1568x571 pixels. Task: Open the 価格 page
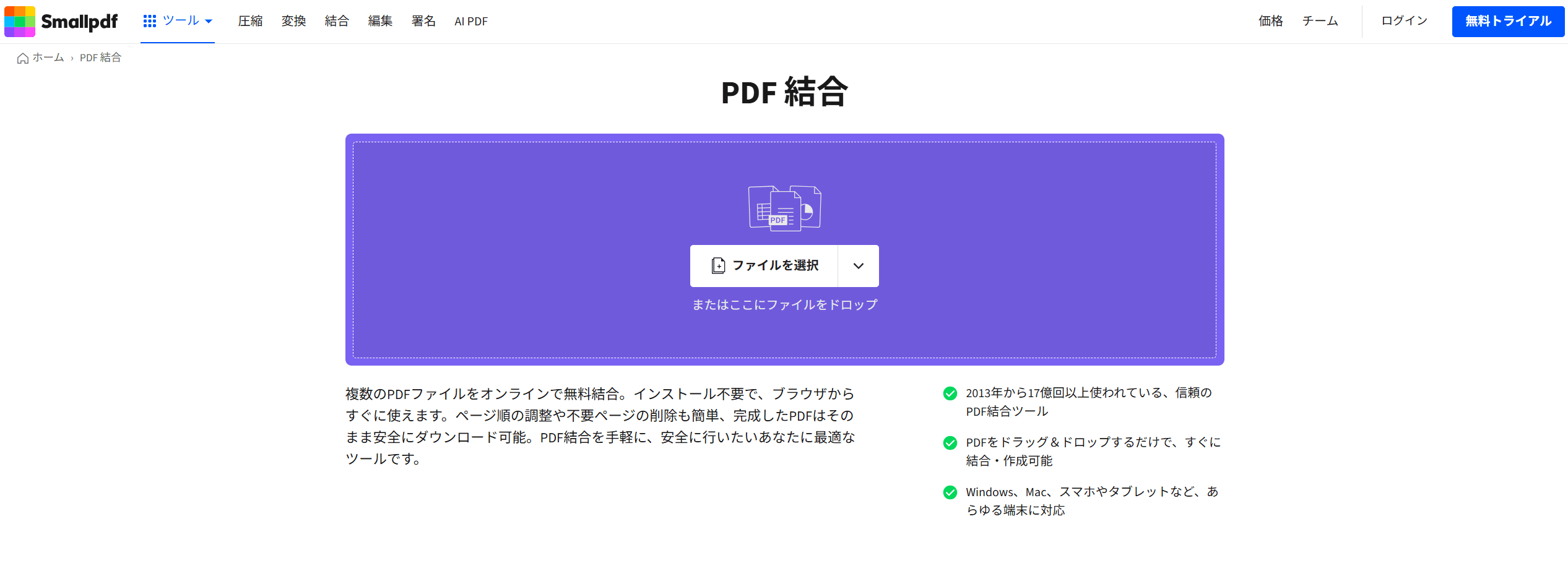coord(1270,20)
